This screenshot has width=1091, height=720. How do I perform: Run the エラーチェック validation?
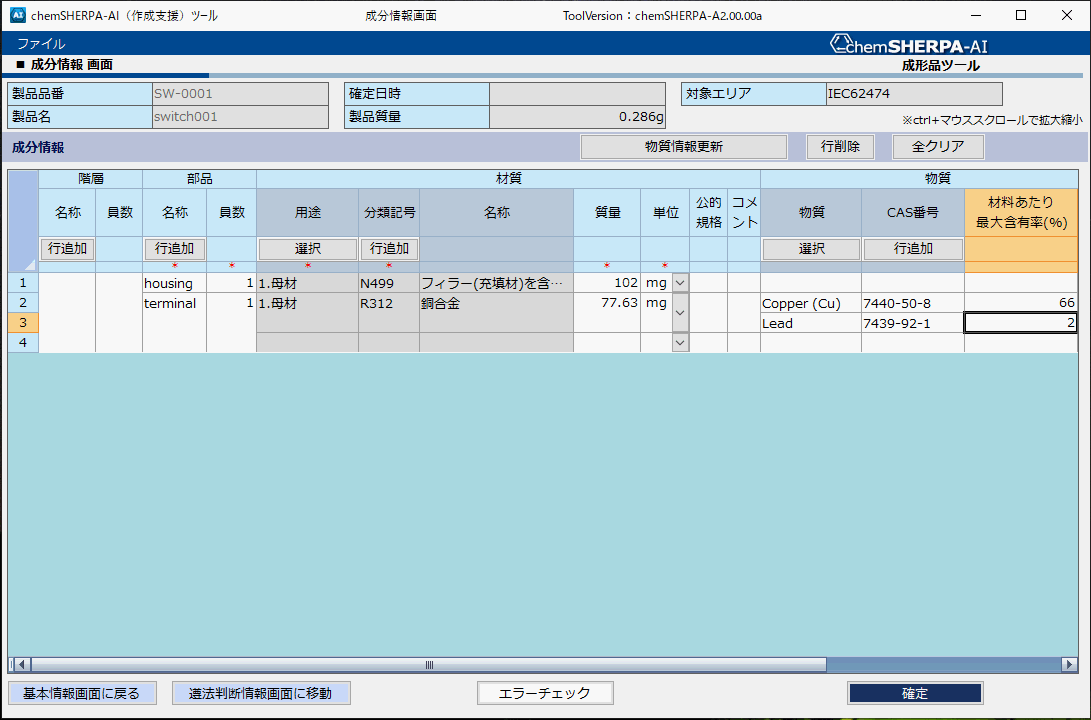(x=545, y=692)
